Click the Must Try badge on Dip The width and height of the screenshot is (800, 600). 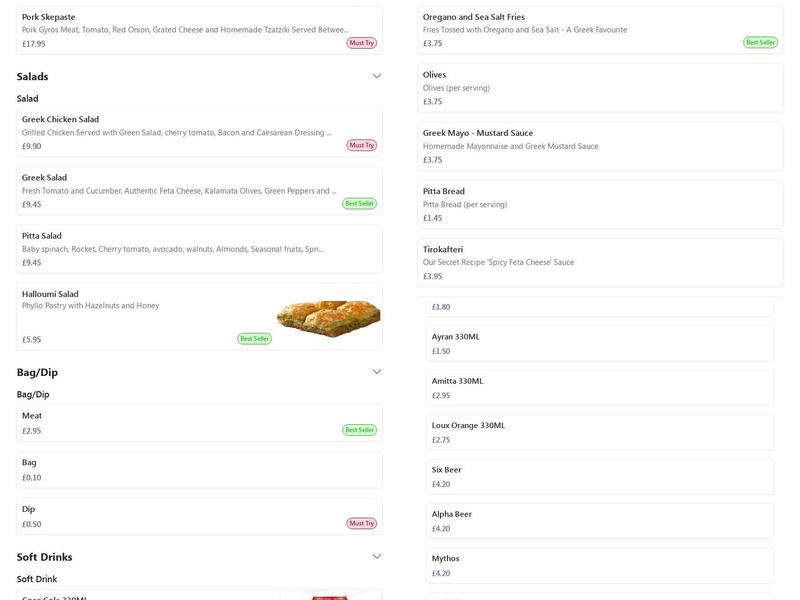point(359,522)
